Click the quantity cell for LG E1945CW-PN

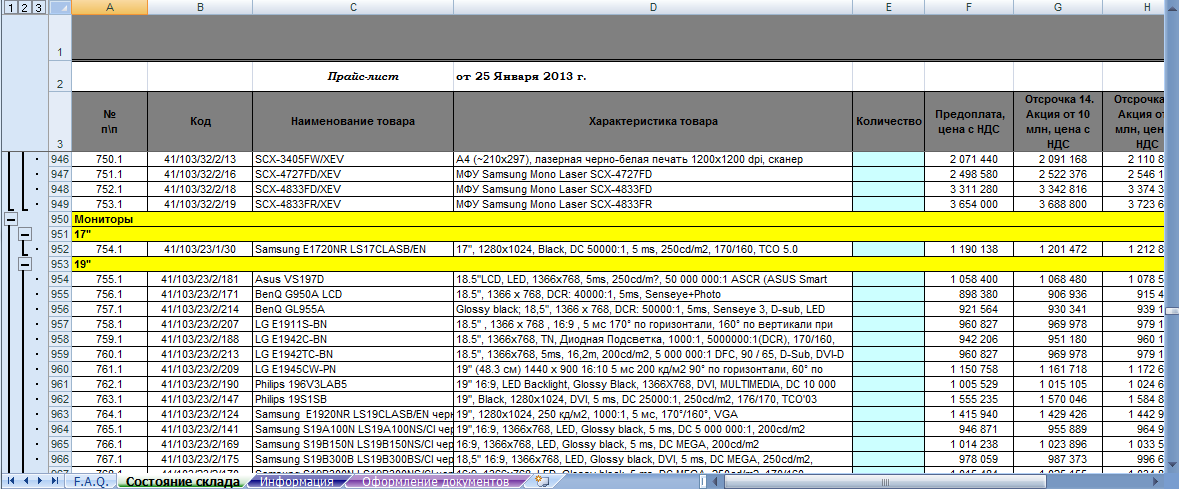(888, 369)
